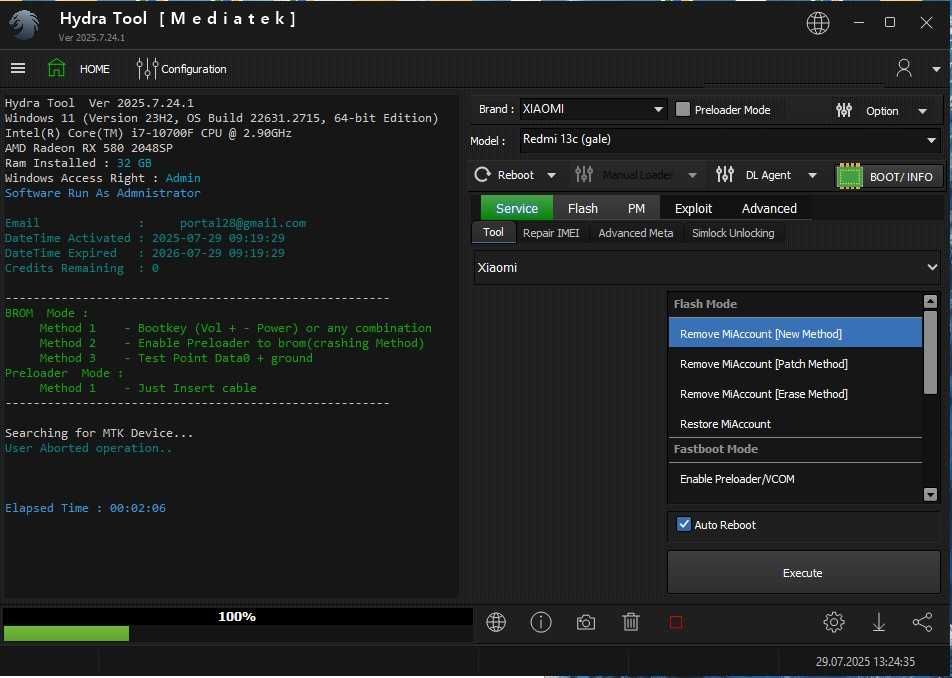The image size is (952, 678).
Task: Switch to the PM tab
Action: point(636,208)
